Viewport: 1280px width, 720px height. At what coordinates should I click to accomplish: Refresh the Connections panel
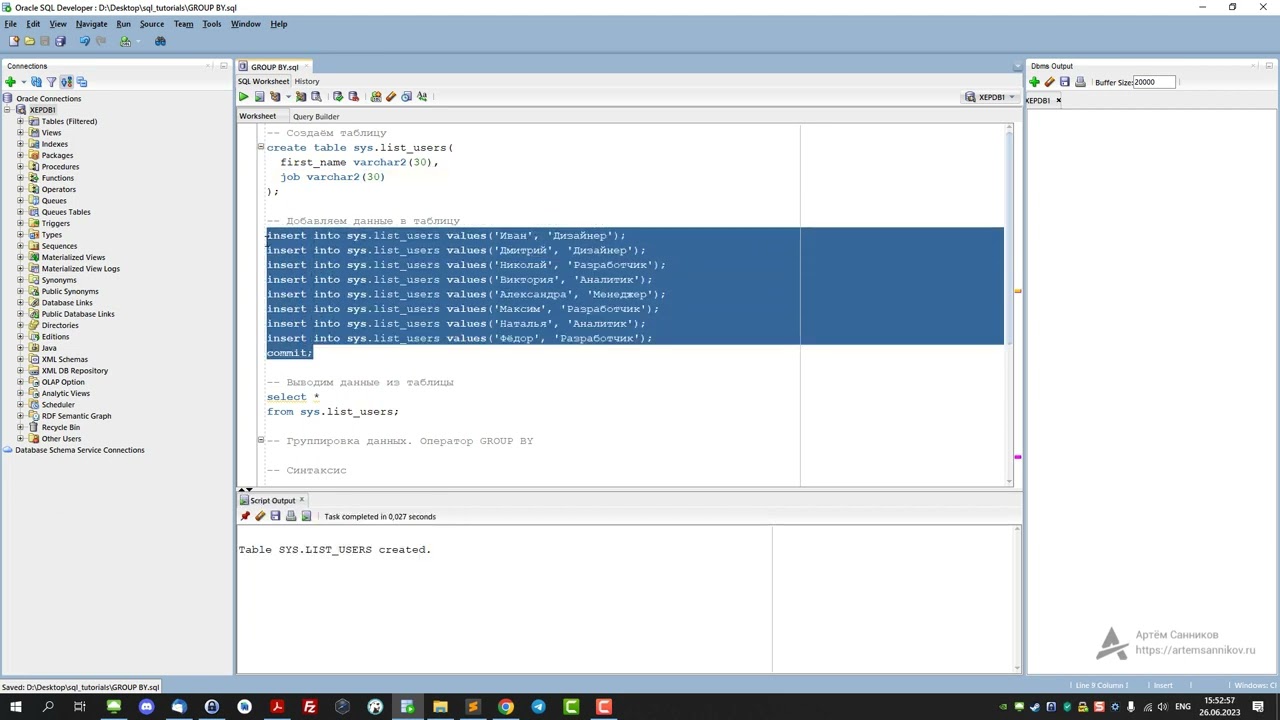point(36,82)
